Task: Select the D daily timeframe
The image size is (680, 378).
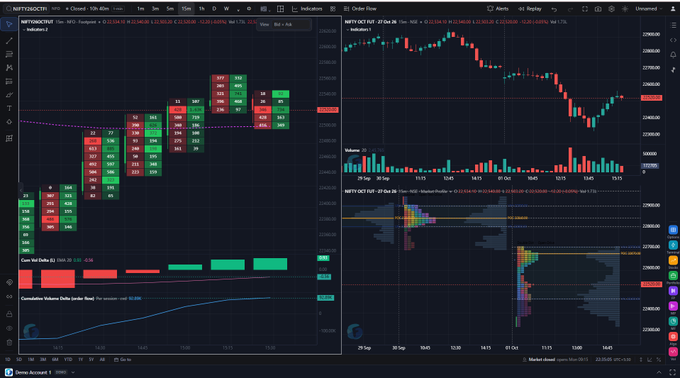Action: (x=214, y=9)
